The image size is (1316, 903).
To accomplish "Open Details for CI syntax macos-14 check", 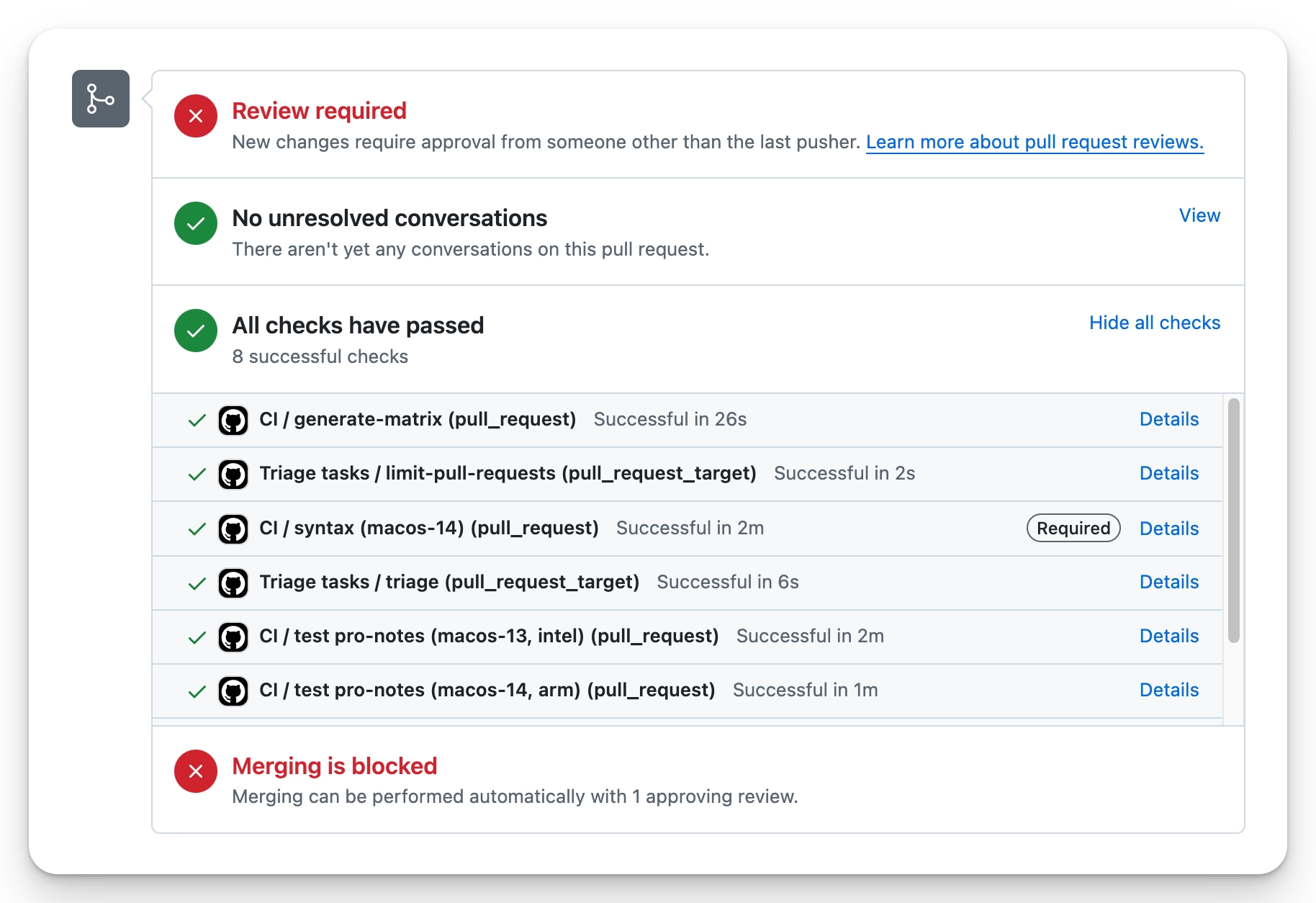I will [1168, 529].
